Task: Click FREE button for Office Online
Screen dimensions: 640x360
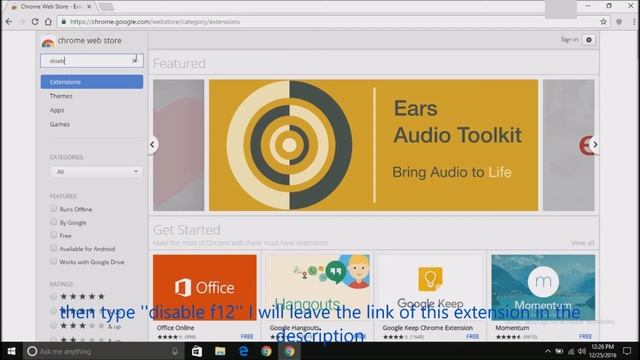Action: (247, 336)
